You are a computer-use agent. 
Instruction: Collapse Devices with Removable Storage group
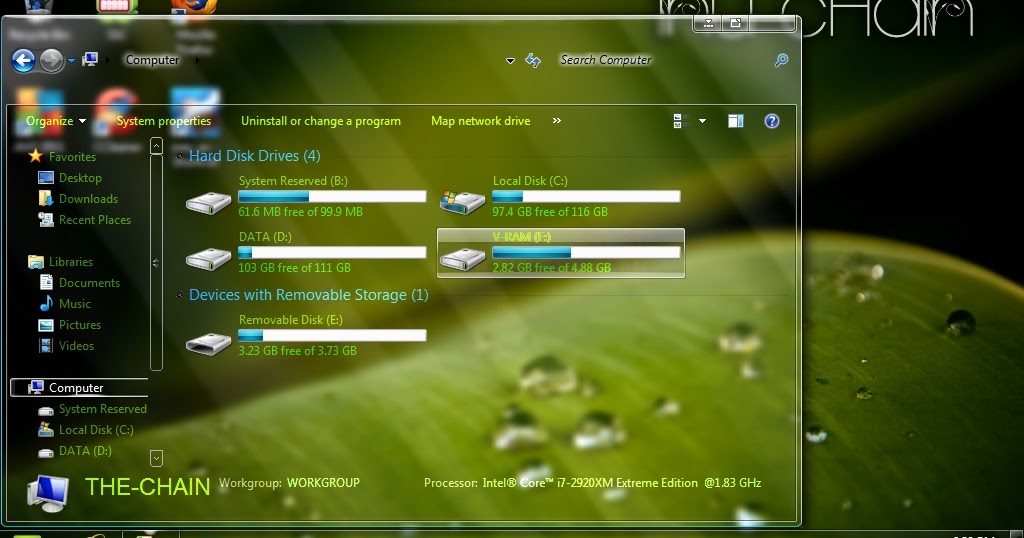[180, 295]
